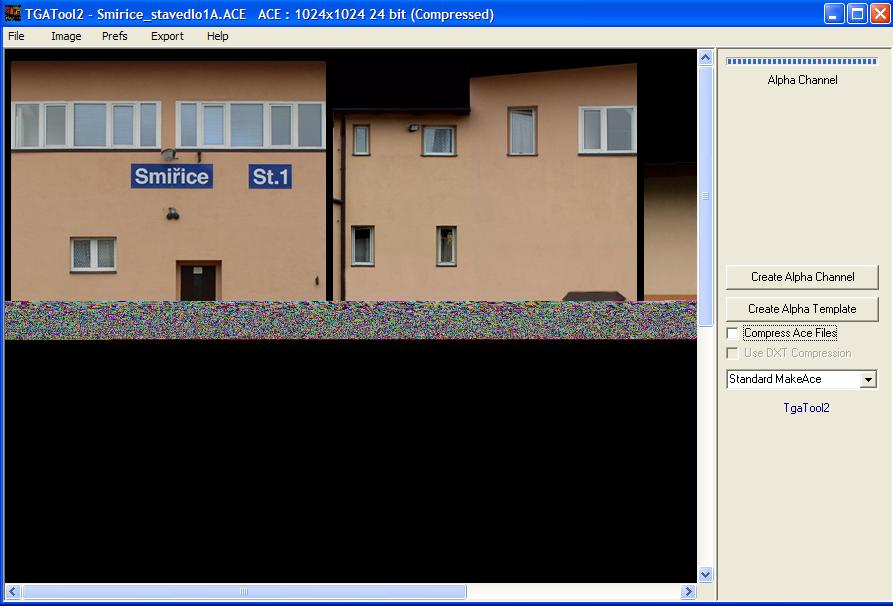Click the blue TgaTool2 link
Viewport: 893px width, 606px height.
806,408
